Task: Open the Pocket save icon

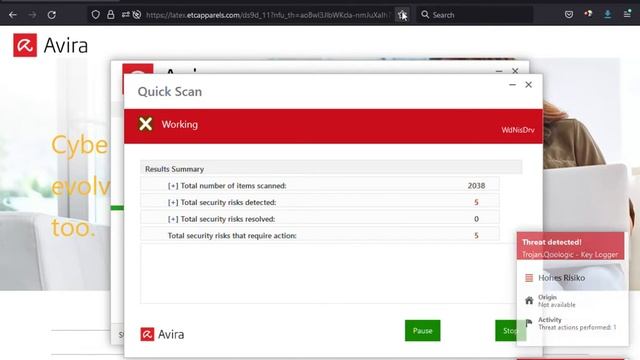Action: pyautogui.click(x=569, y=15)
